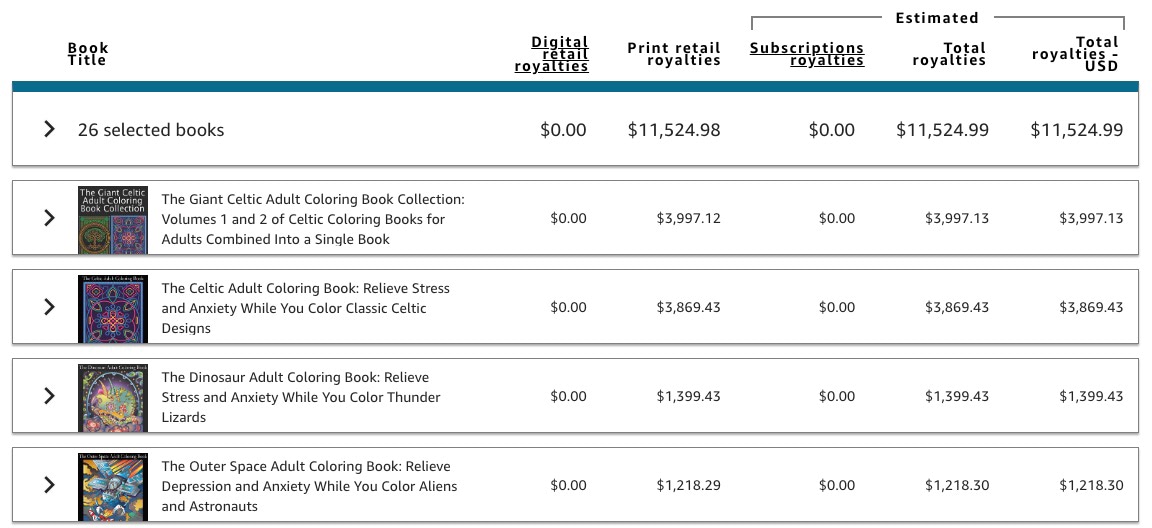Image resolution: width=1152 pixels, height=528 pixels.
Task: Click The Giant Celtic Collection book title
Action: [313, 219]
